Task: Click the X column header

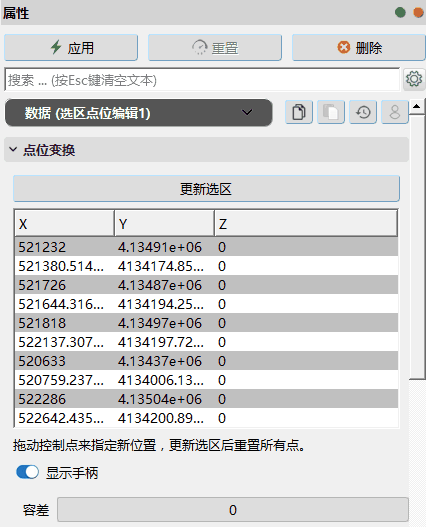Action: tap(65, 224)
